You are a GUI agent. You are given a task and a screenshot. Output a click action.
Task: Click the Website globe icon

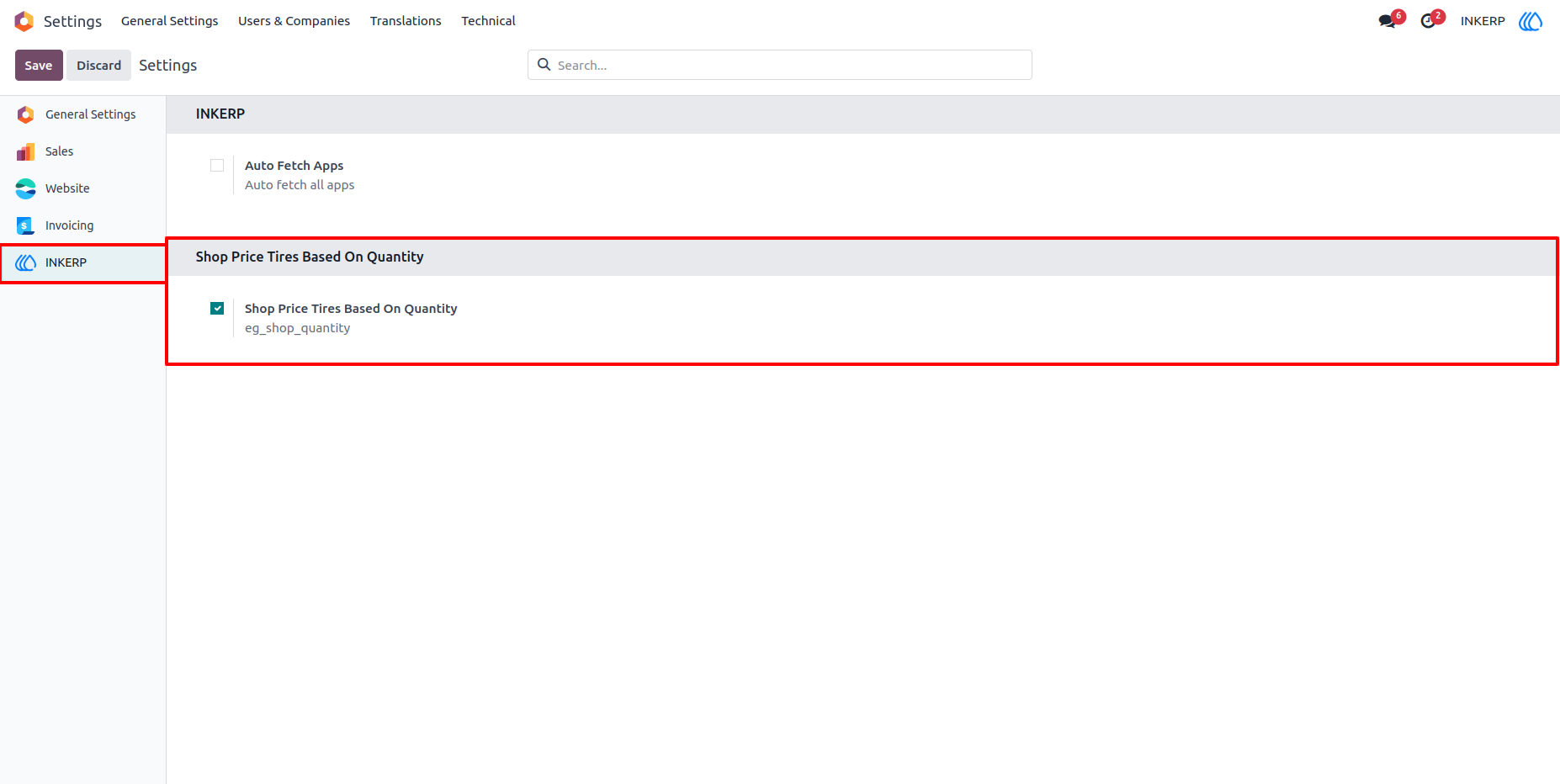click(26, 188)
